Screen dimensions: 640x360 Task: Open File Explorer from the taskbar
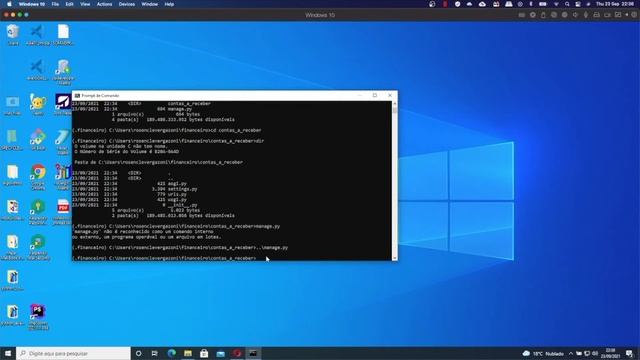pyautogui.click(x=188, y=353)
